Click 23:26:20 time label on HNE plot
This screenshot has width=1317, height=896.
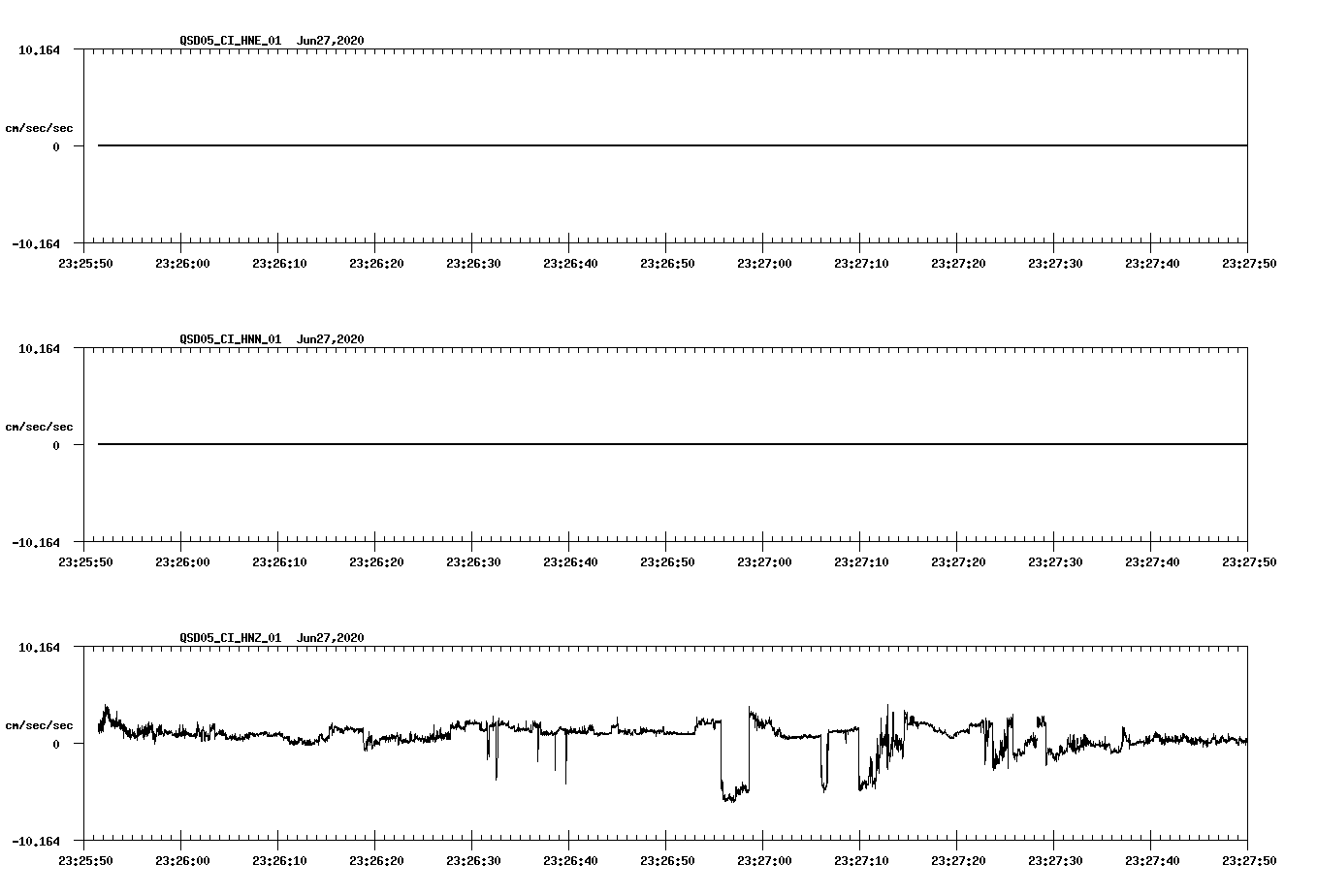tap(375, 263)
